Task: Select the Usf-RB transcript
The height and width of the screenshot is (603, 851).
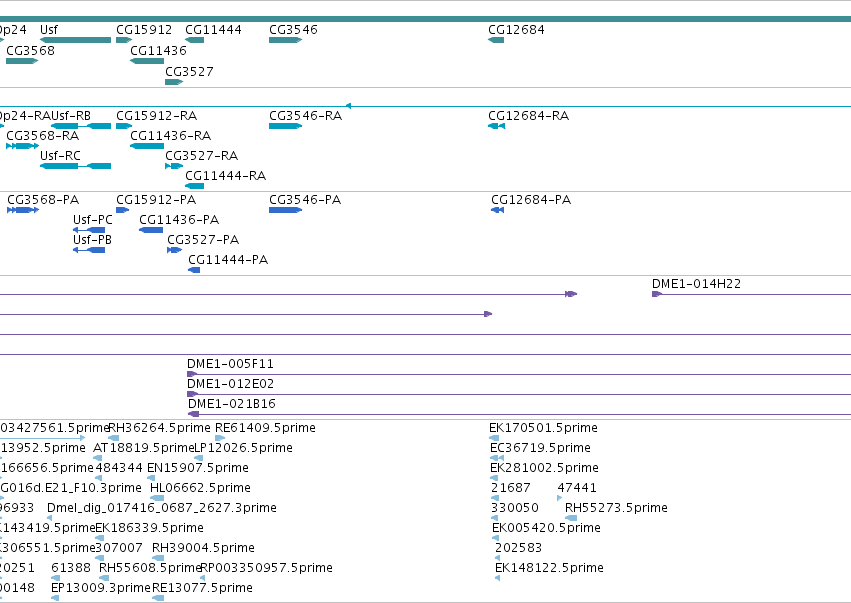Action: tap(81, 126)
